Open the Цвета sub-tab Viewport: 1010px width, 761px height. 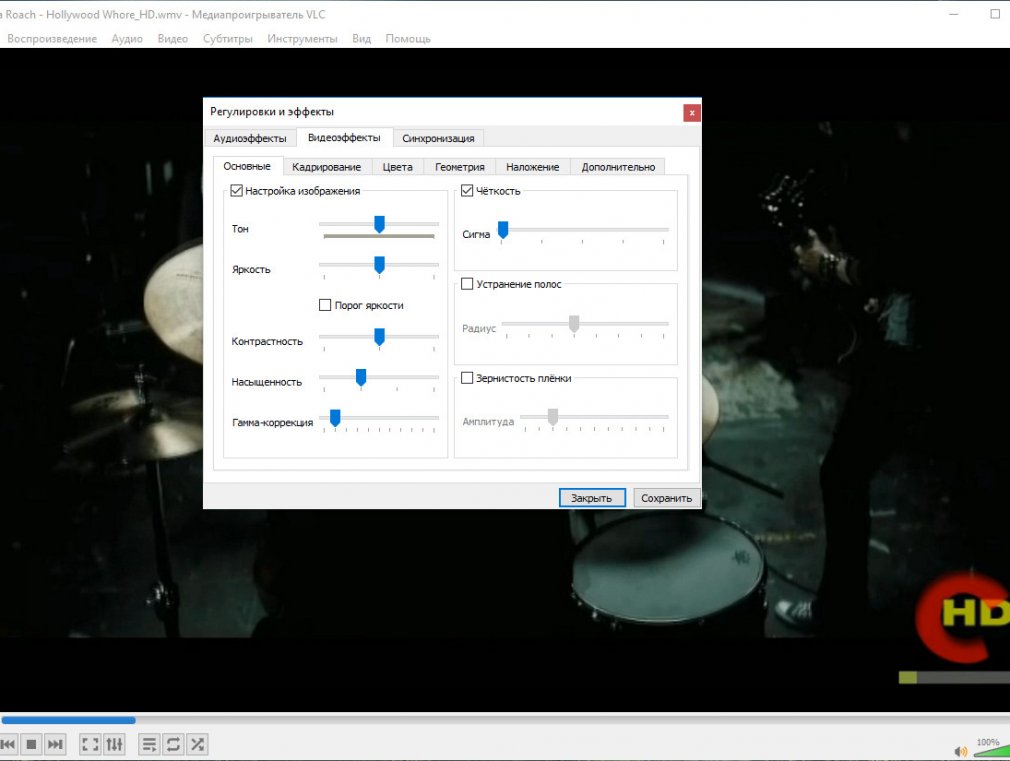pyautogui.click(x=397, y=167)
